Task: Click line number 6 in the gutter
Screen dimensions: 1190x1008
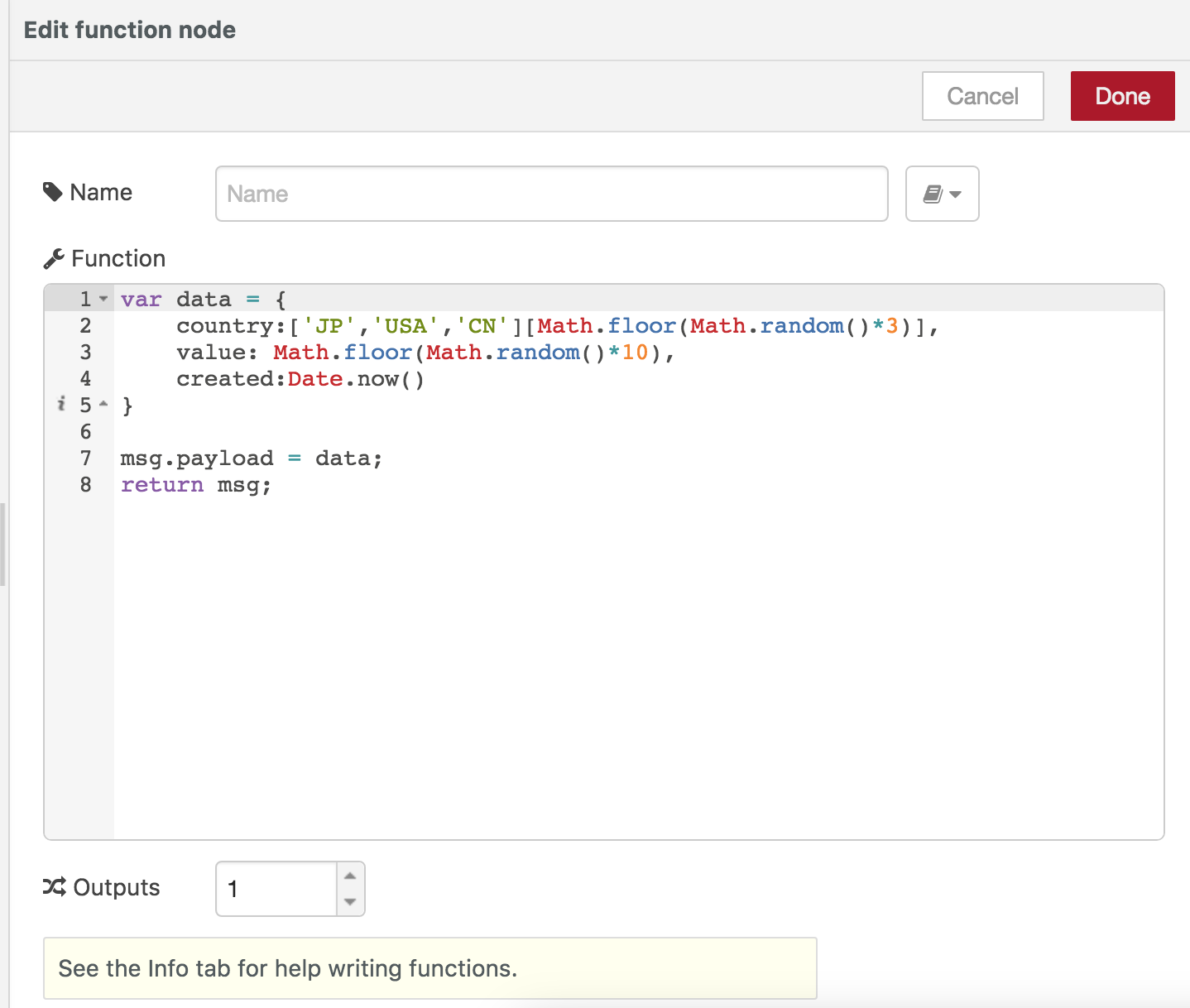Action: 85,432
